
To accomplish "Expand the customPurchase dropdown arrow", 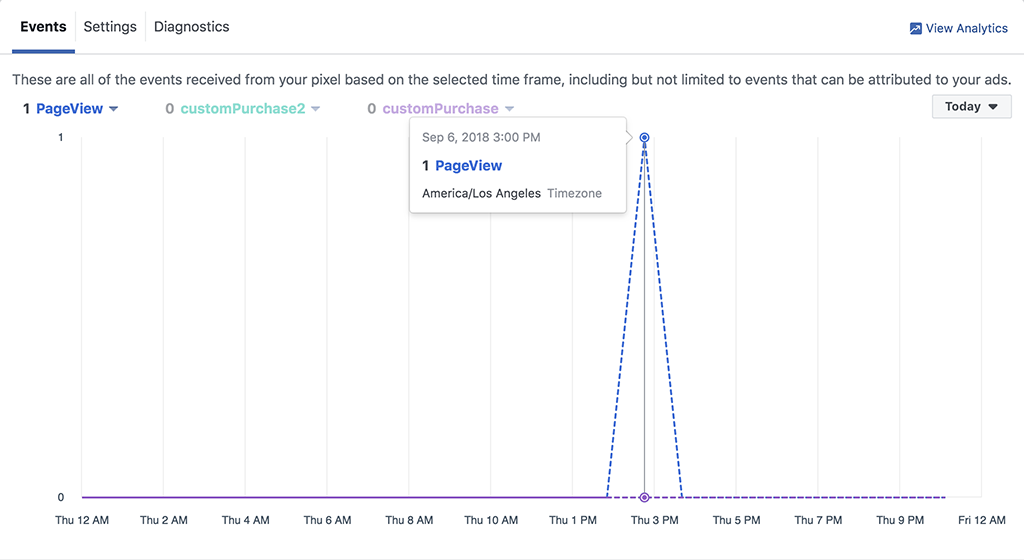I will [509, 109].
